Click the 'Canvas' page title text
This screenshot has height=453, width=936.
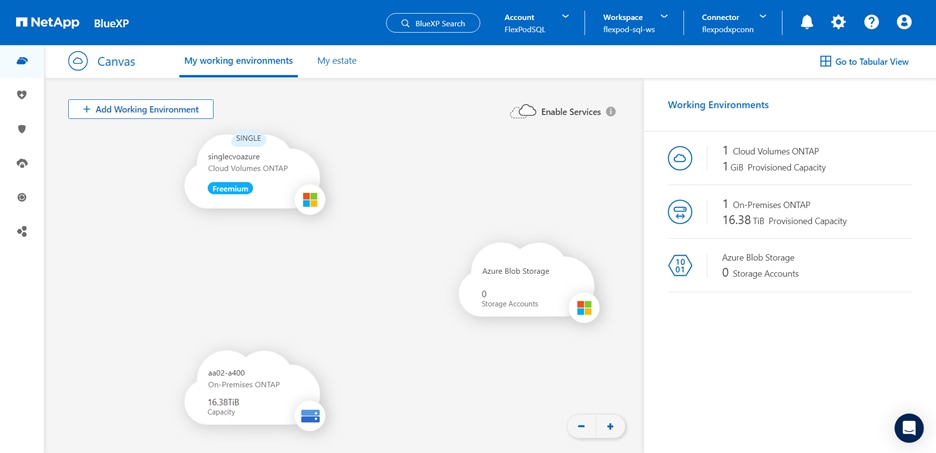116,61
